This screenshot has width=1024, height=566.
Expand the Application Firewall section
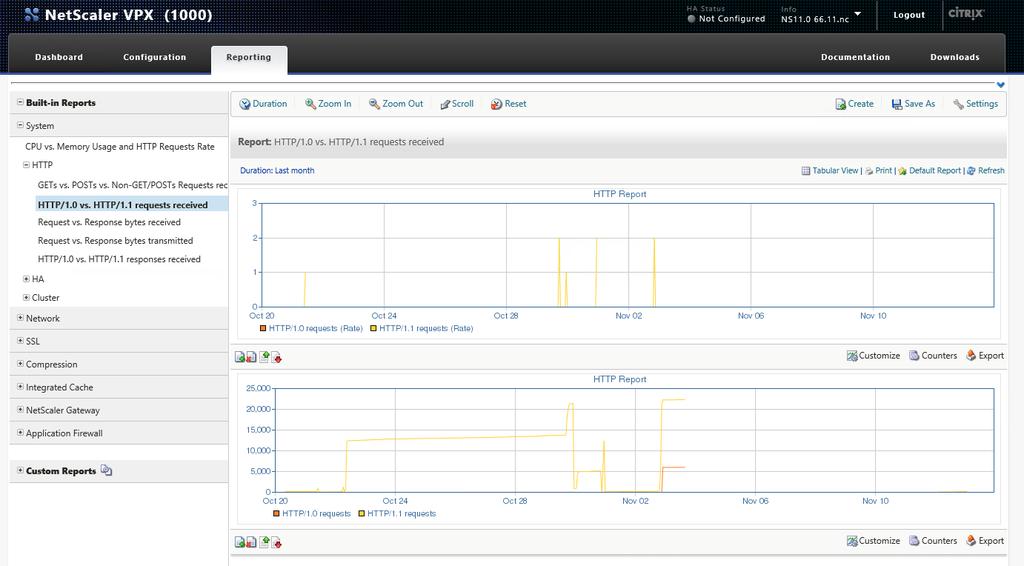20,432
